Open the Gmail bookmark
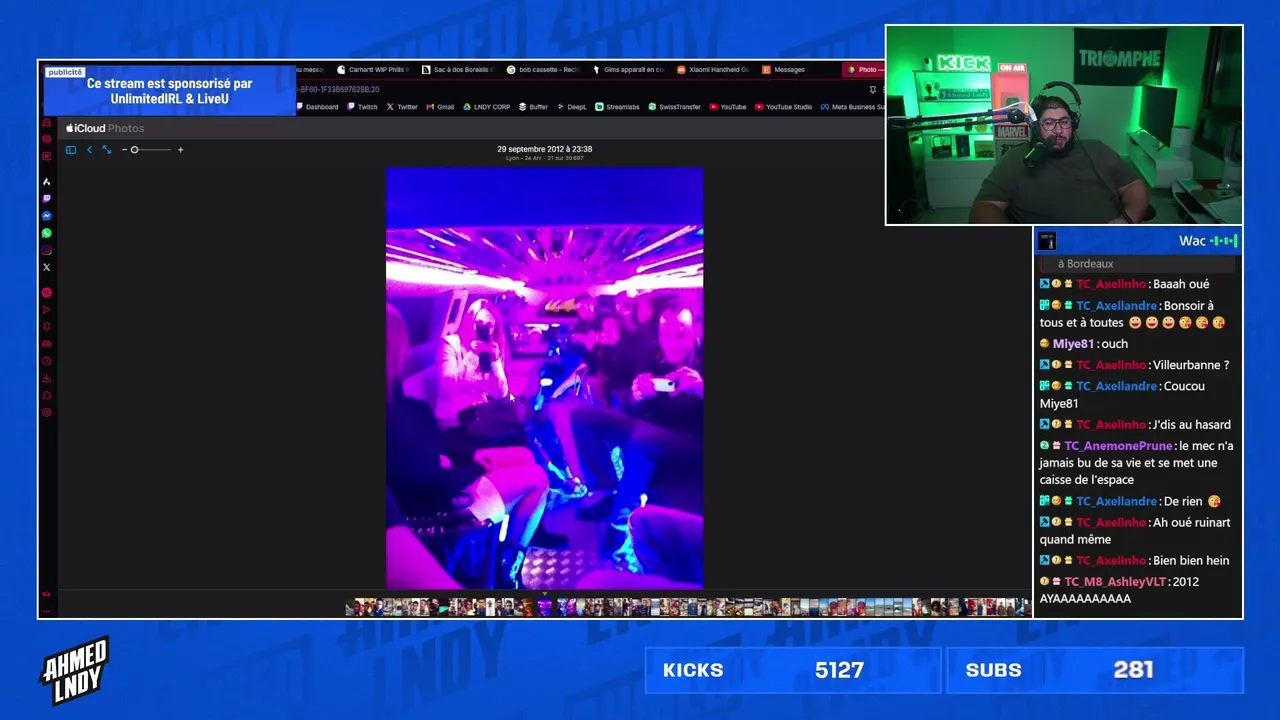Screen dimensions: 1280x720 [440, 107]
